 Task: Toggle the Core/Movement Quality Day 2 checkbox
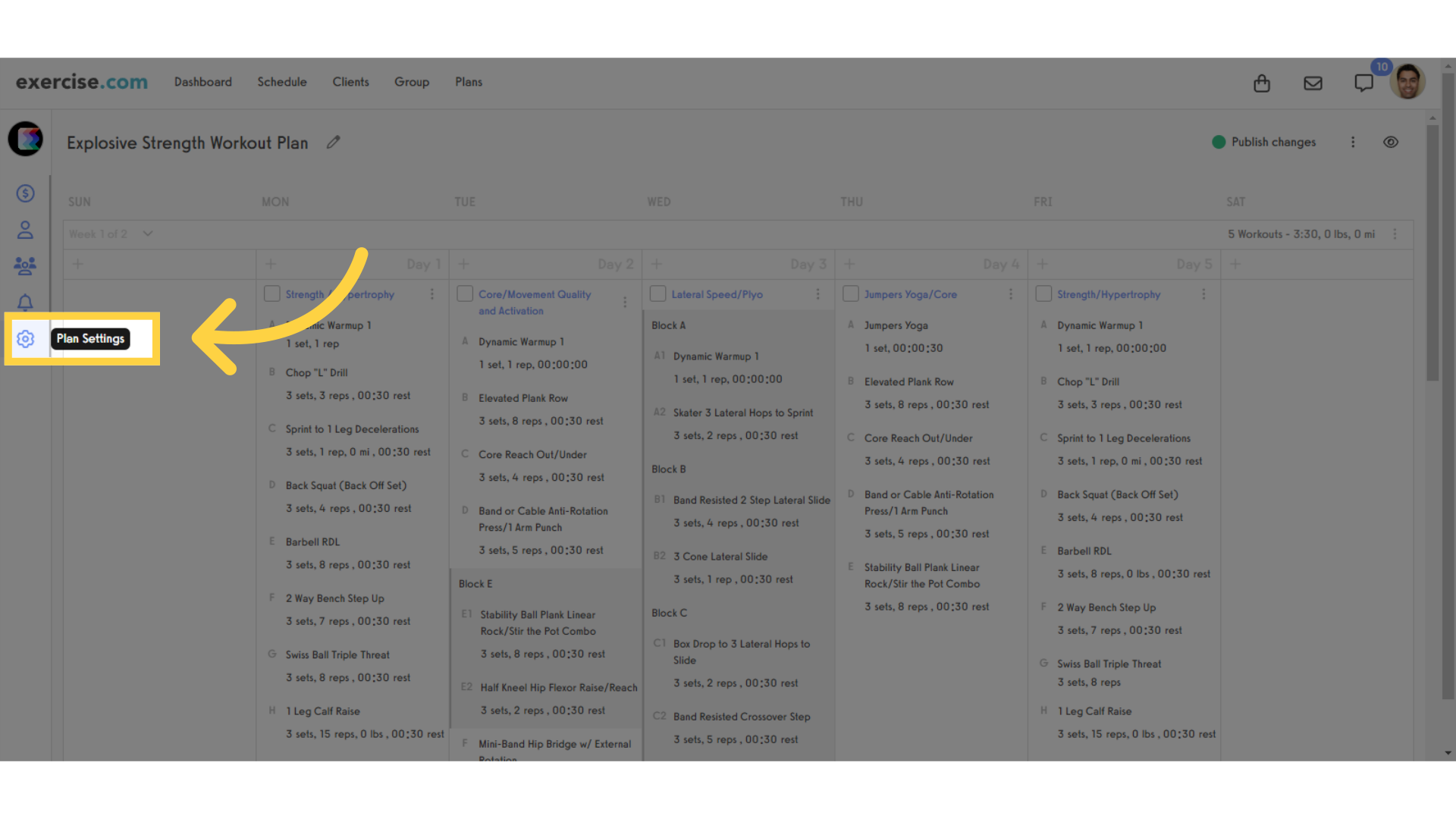coord(465,293)
